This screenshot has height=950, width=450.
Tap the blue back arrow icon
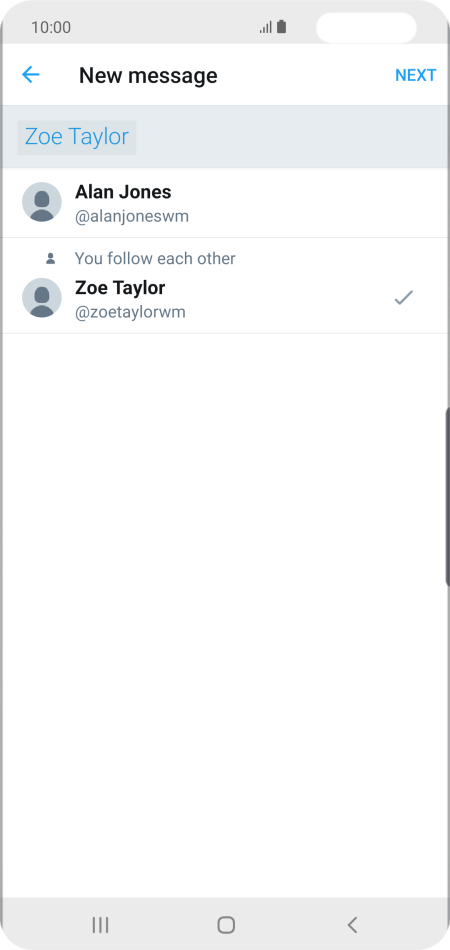coord(30,75)
